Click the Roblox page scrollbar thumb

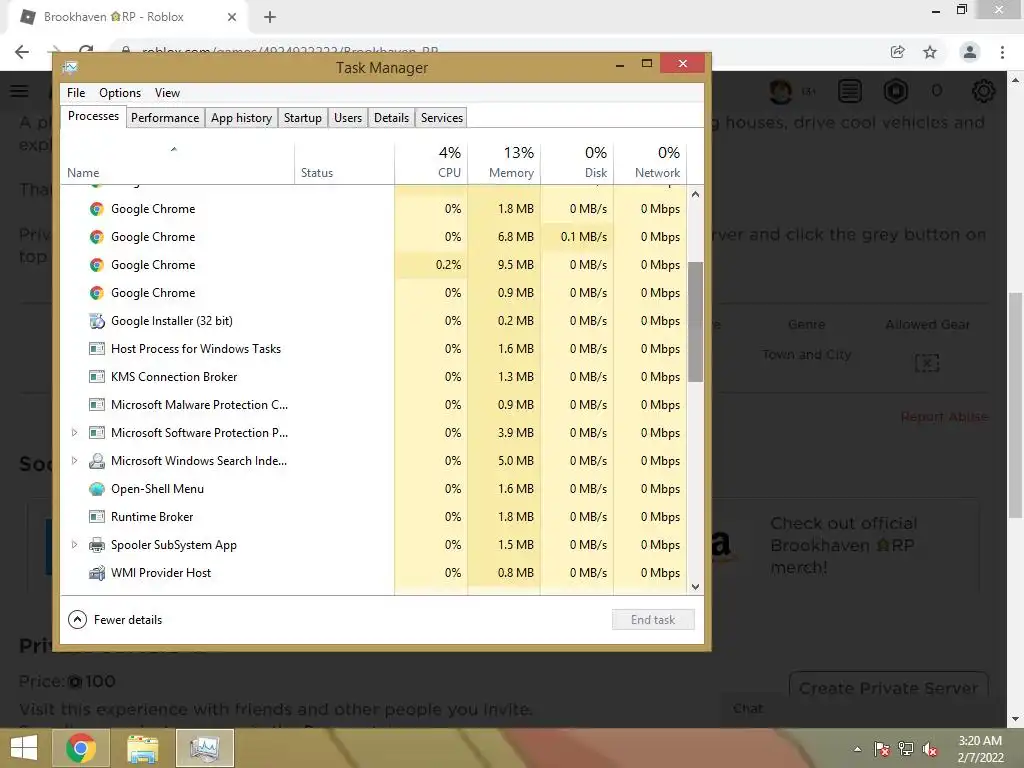(1016, 405)
